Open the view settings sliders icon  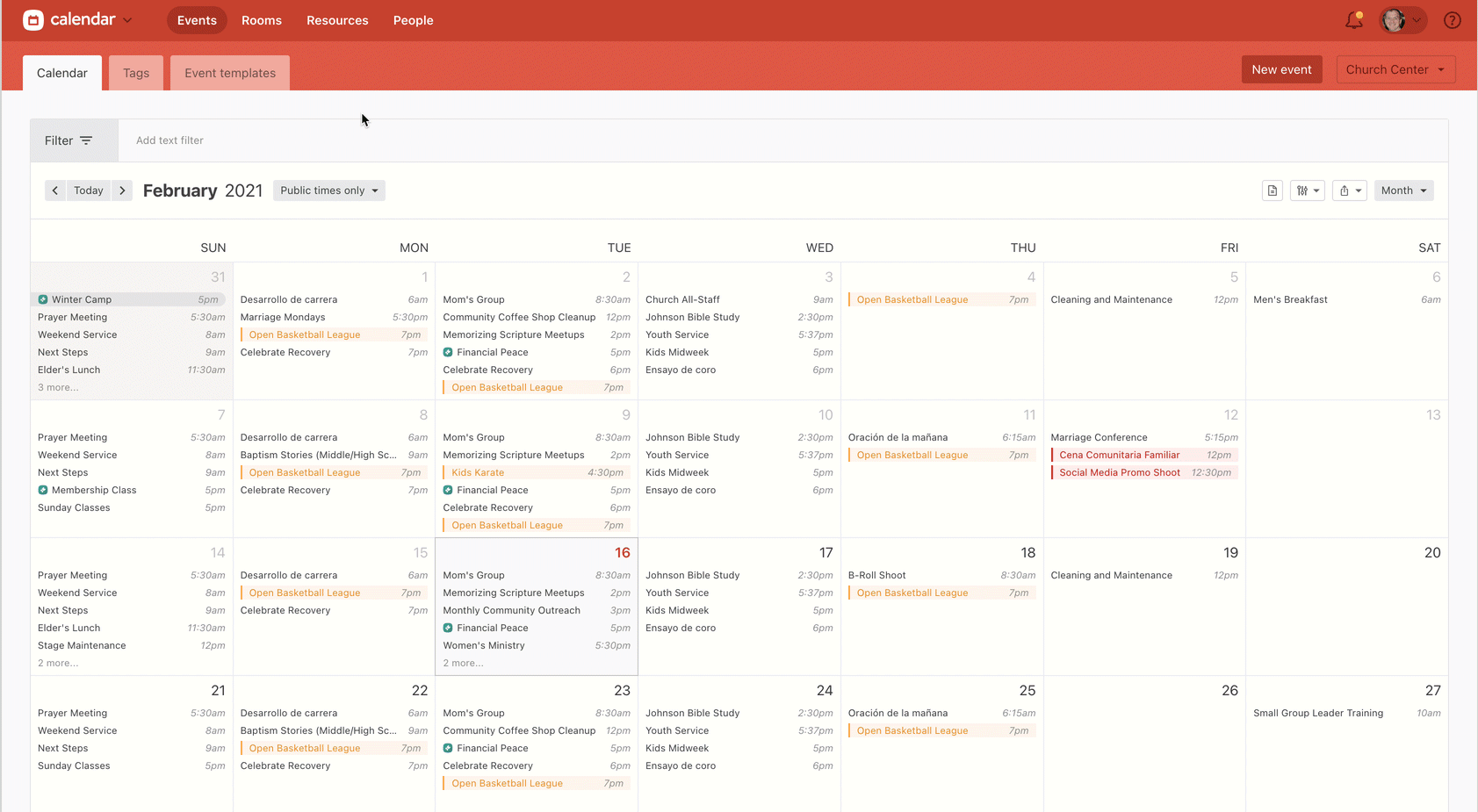coord(1307,190)
